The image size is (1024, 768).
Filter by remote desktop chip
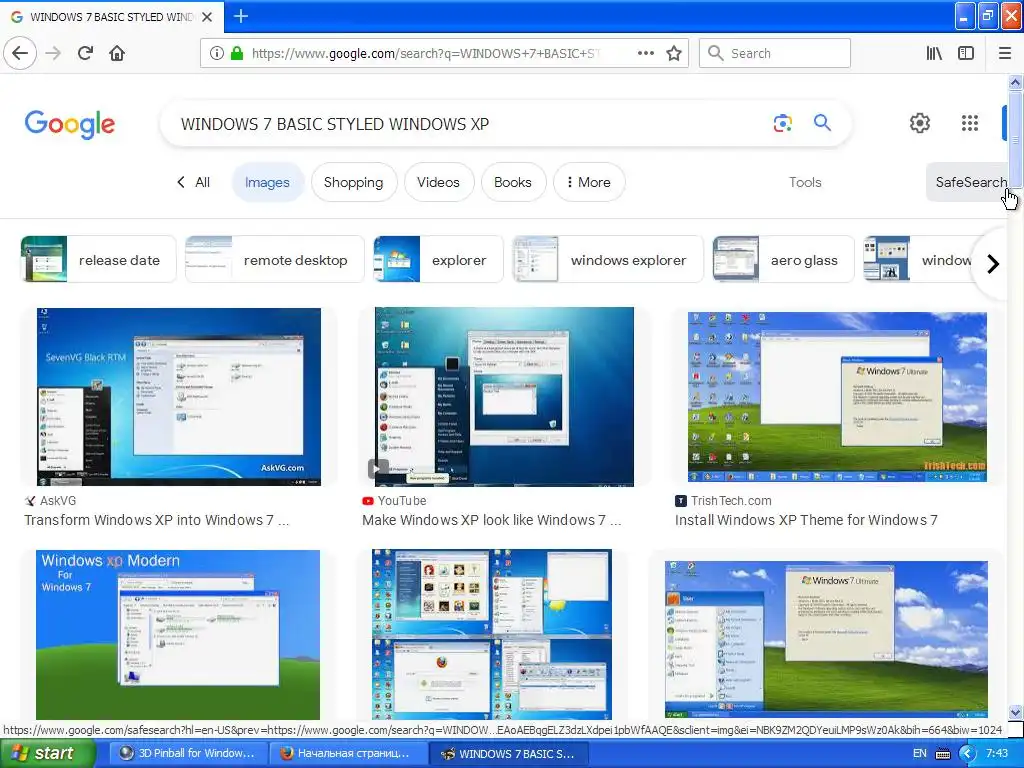[x=274, y=260]
